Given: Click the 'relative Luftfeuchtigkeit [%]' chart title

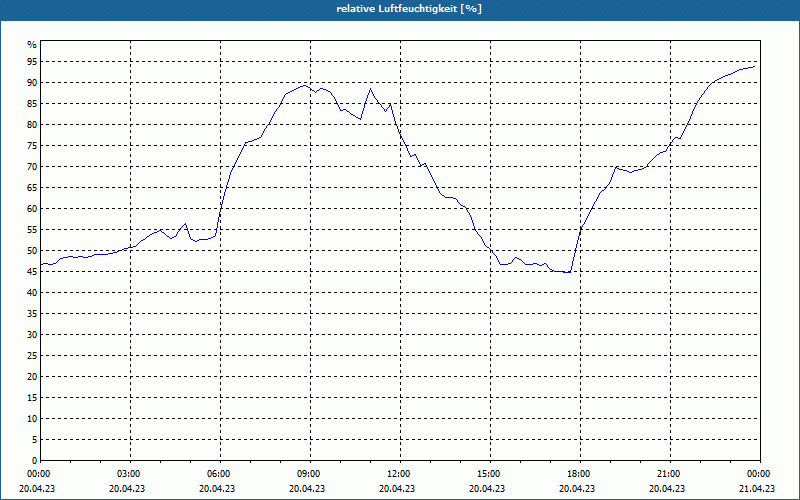Looking at the screenshot, I should [409, 9].
